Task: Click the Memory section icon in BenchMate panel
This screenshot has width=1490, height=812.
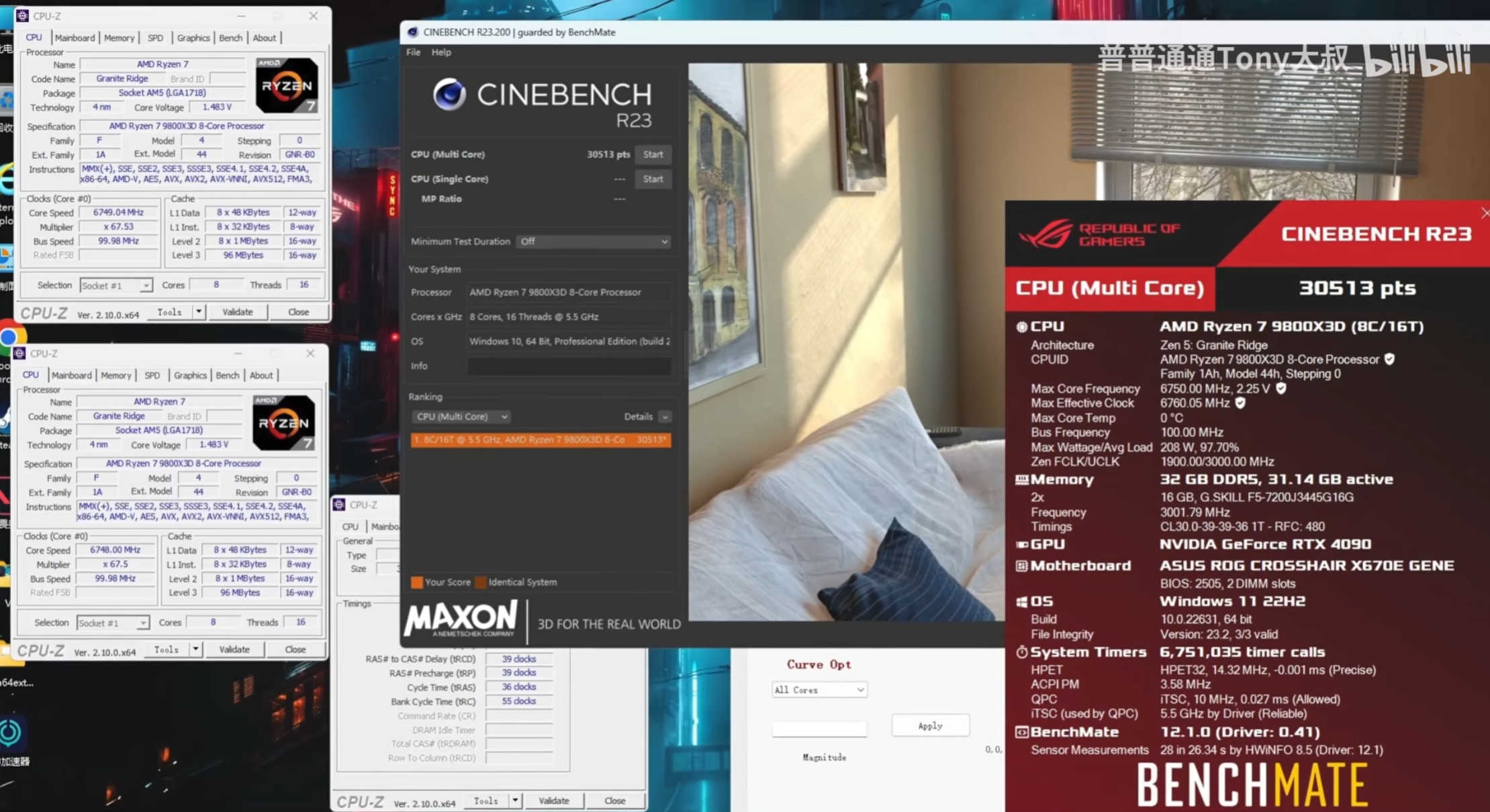Action: pos(1021,480)
